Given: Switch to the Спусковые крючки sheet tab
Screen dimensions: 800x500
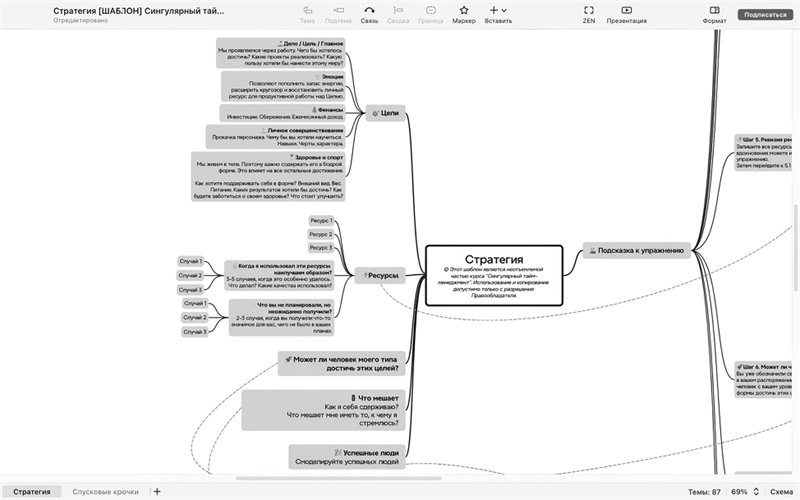Looking at the screenshot, I should click(105, 492).
